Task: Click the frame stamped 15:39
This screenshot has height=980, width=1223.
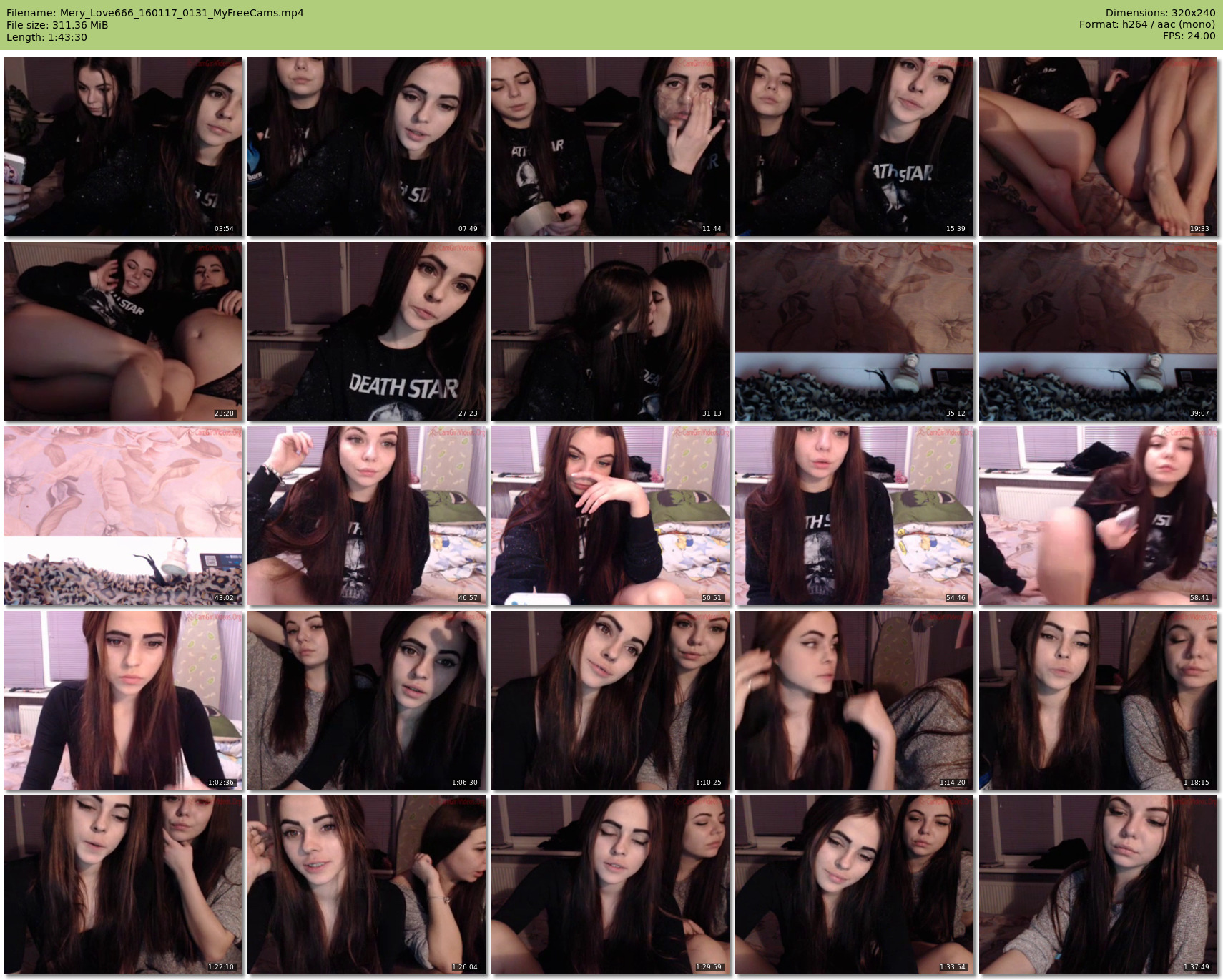Action: click(x=855, y=147)
